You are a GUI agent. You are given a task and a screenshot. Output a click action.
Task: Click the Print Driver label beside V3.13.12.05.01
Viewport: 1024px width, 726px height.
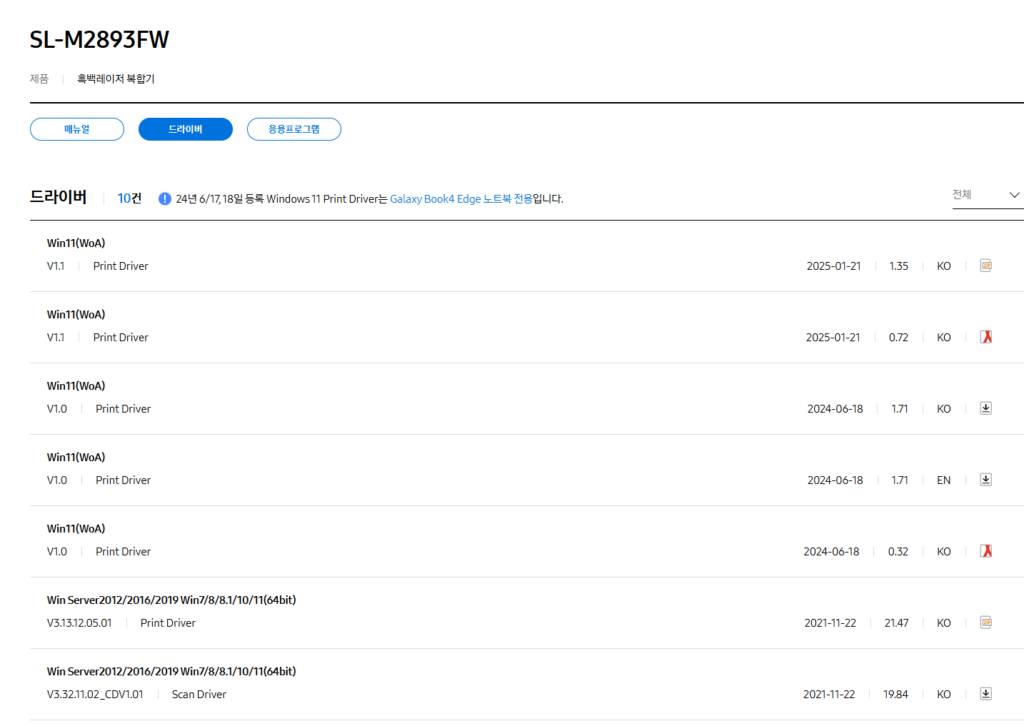pyautogui.click(x=168, y=623)
